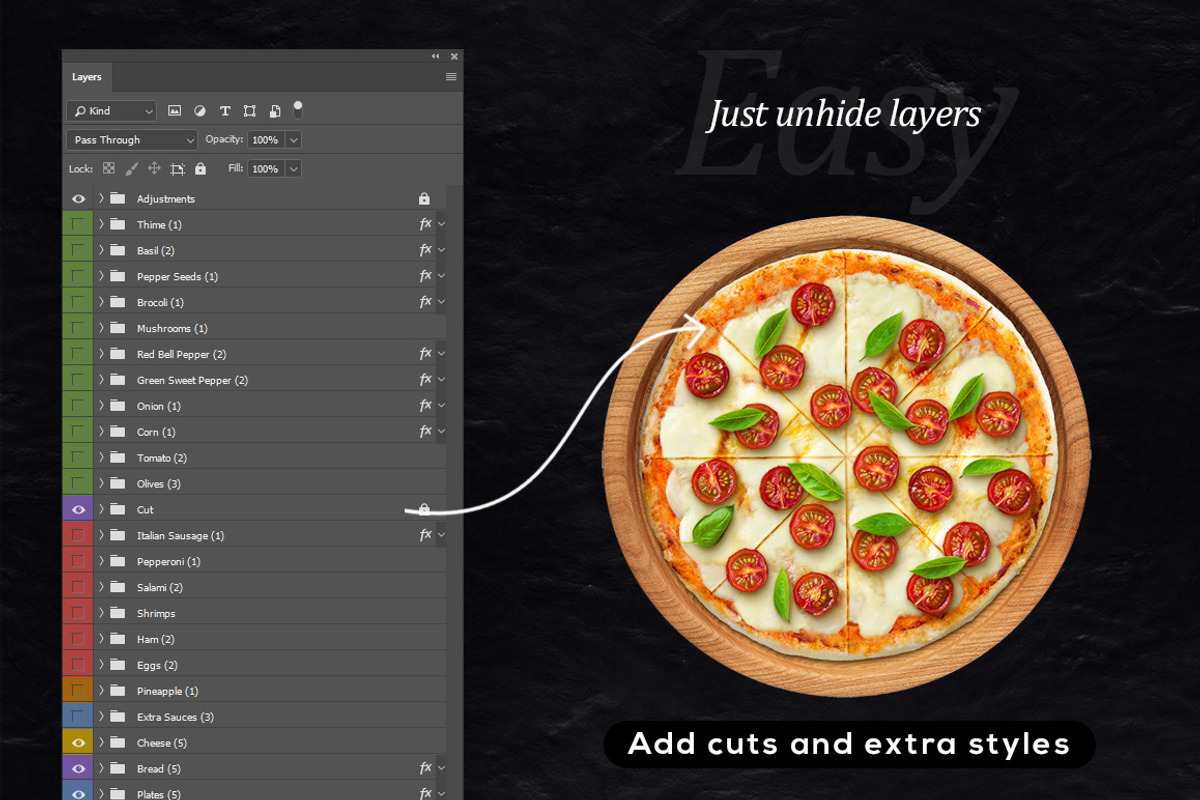Open the Layers panel menu

(451, 76)
